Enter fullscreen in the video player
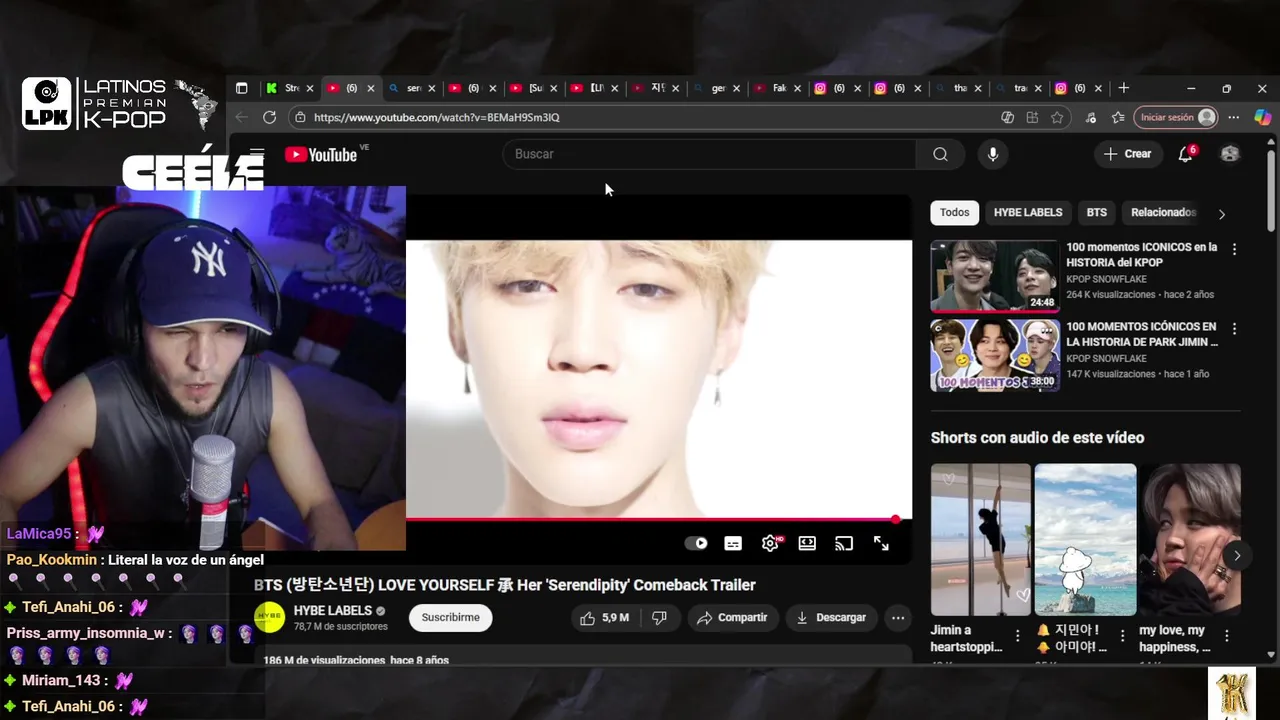 [x=881, y=543]
